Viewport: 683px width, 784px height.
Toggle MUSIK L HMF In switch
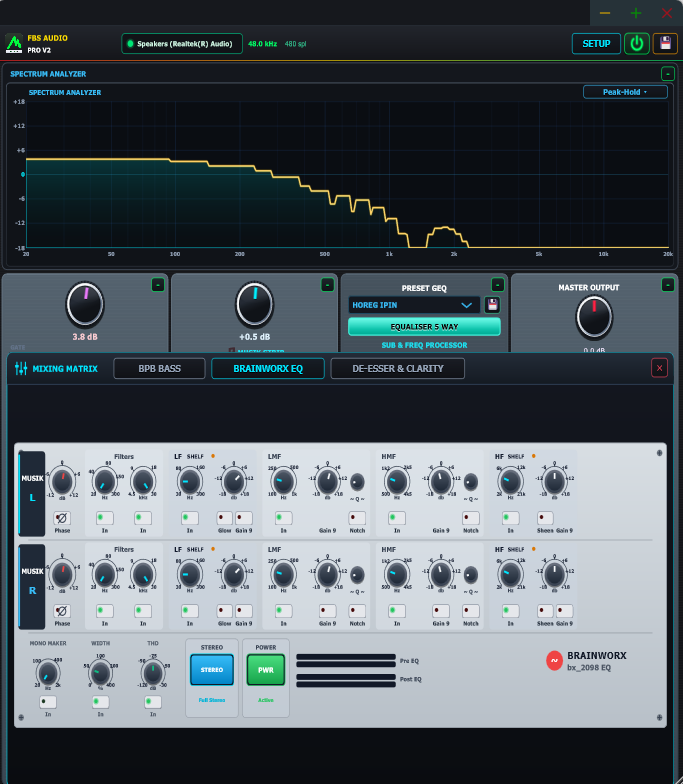coord(397,518)
